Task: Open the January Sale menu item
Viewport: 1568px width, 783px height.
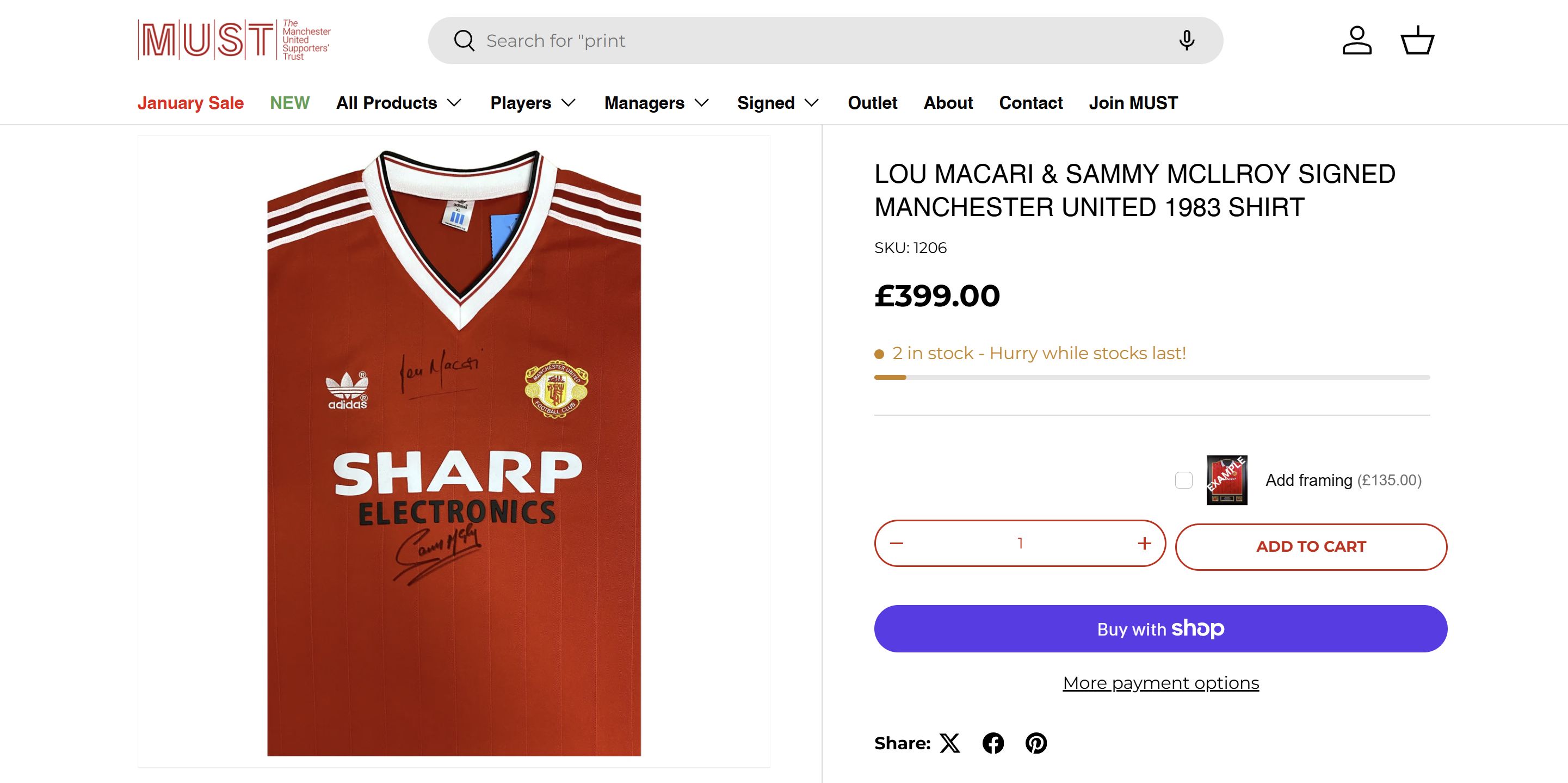Action: 190,103
